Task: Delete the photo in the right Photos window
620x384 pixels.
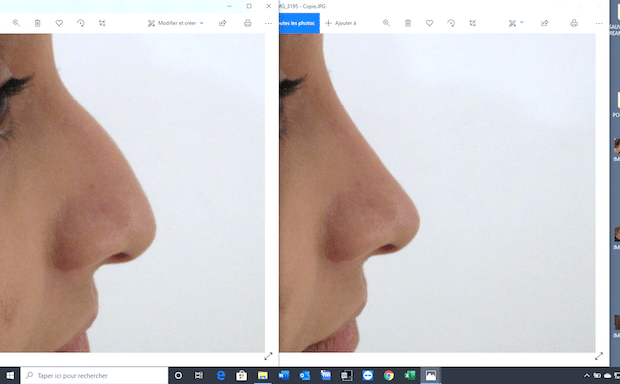Action: point(408,23)
